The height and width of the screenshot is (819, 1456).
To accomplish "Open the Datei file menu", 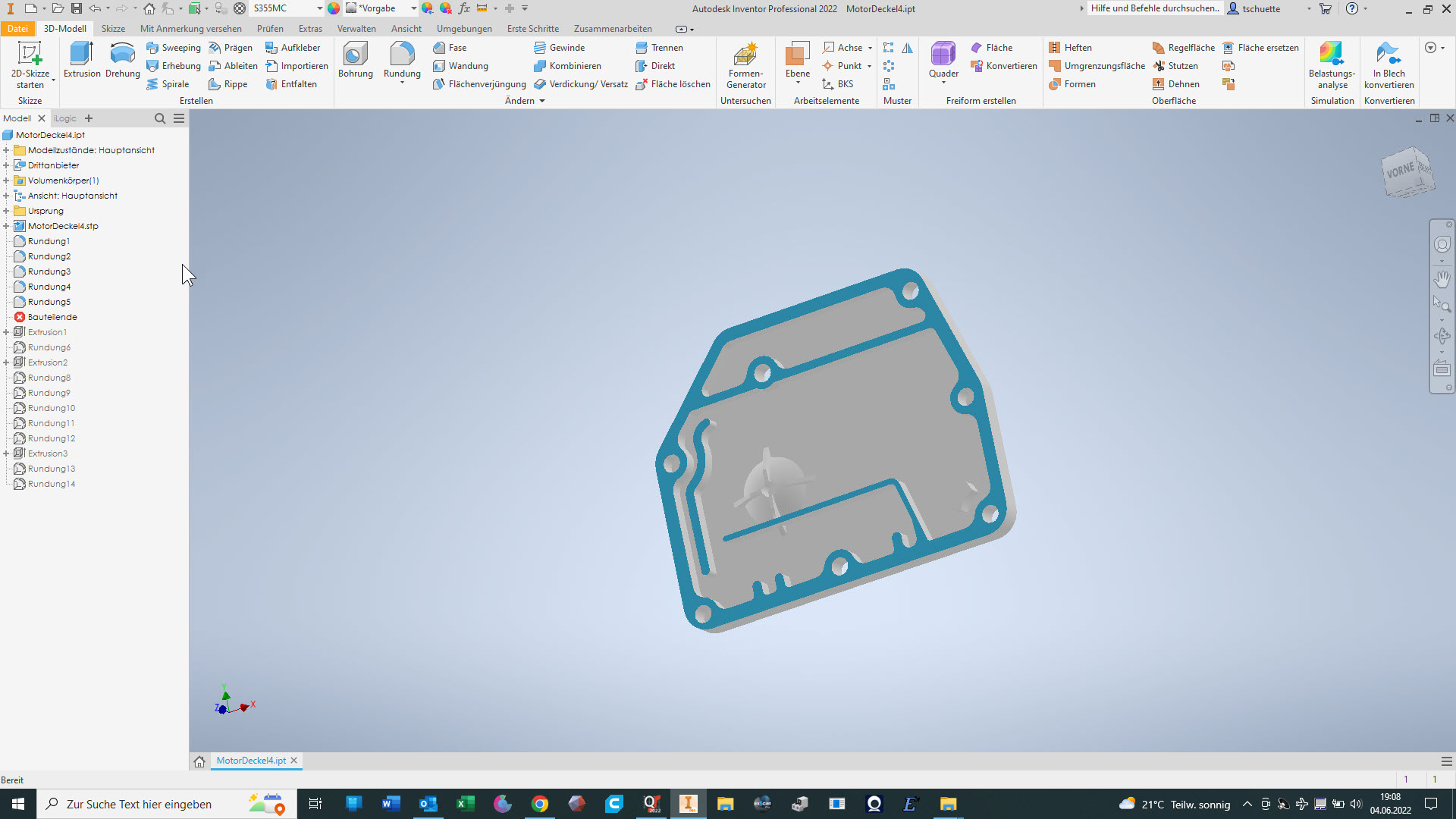I will click(x=17, y=29).
